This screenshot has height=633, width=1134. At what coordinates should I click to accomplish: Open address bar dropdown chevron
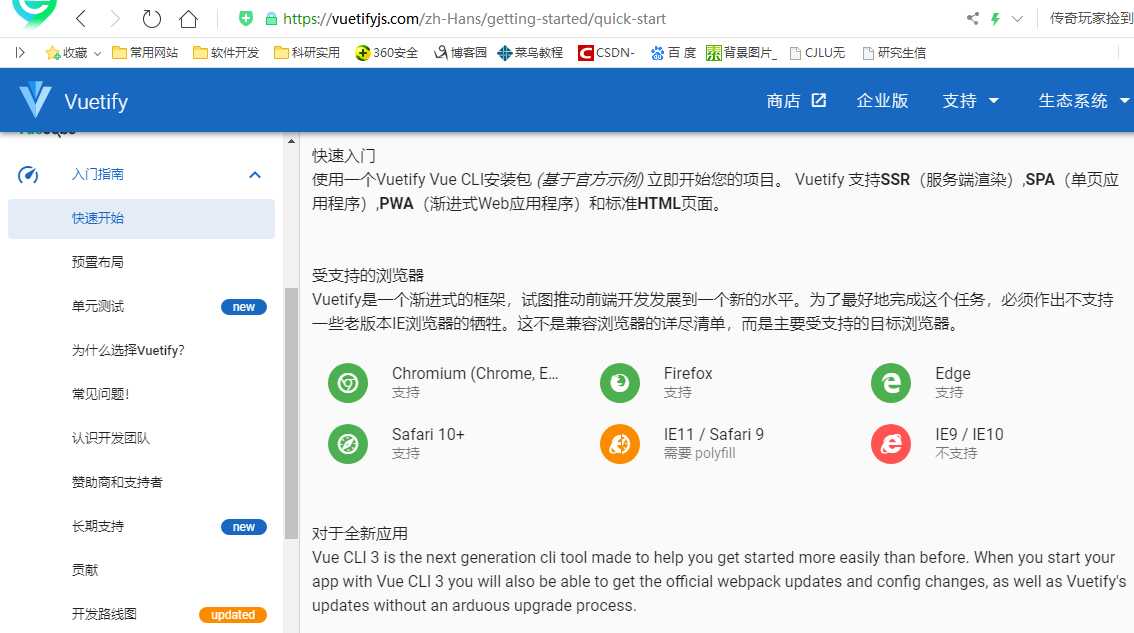pyautogui.click(x=1018, y=19)
